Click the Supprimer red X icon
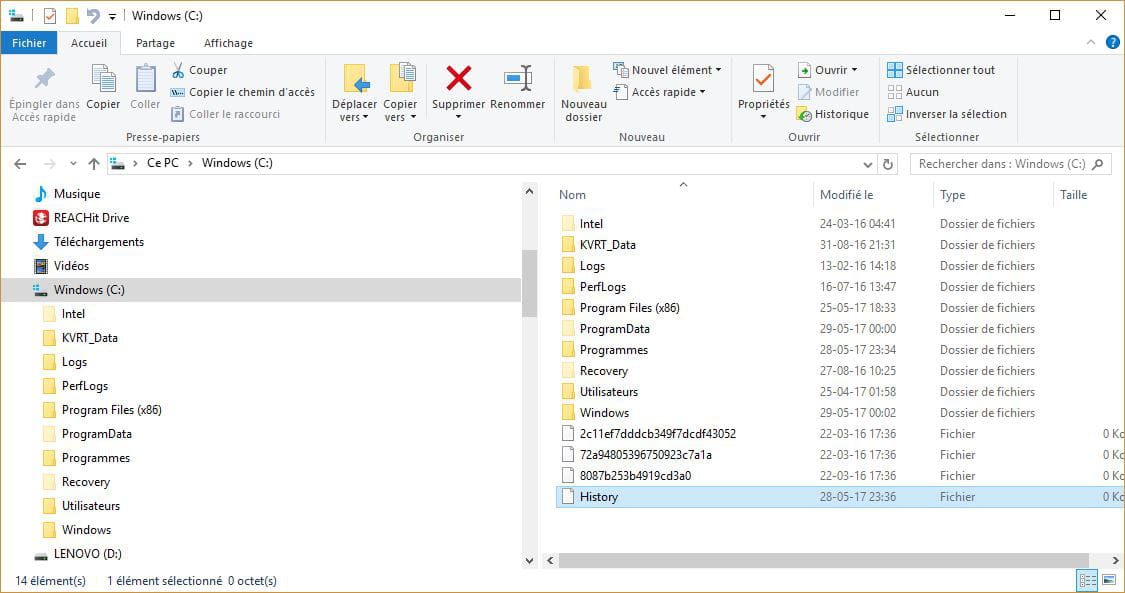The image size is (1125, 593). [x=458, y=78]
